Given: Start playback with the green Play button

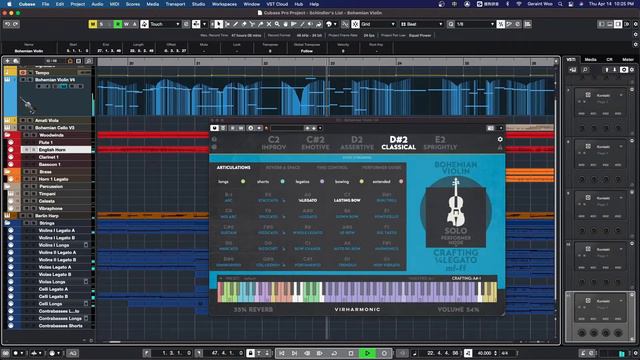Looking at the screenshot, I should coord(367,353).
